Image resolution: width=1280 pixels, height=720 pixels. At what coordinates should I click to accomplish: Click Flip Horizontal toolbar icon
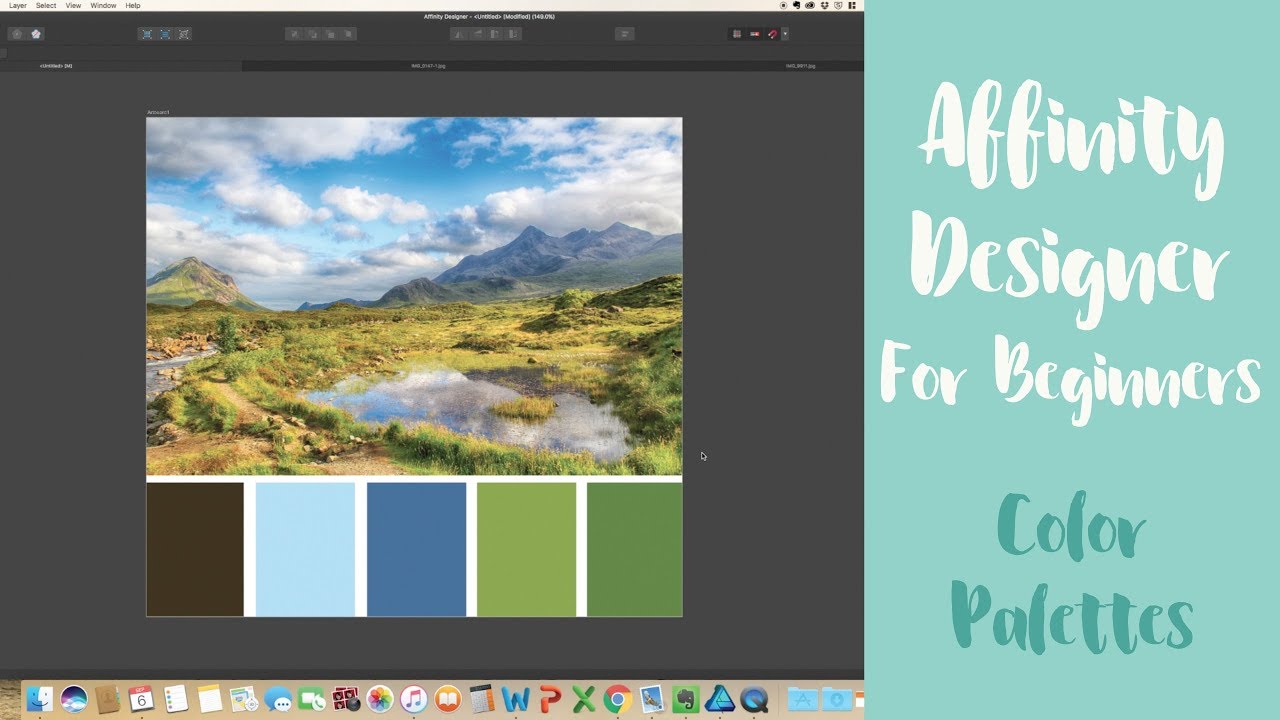tap(459, 34)
